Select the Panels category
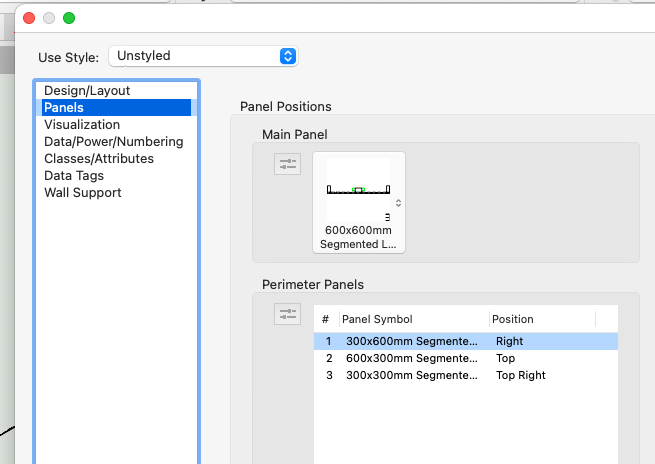 [x=64, y=108]
